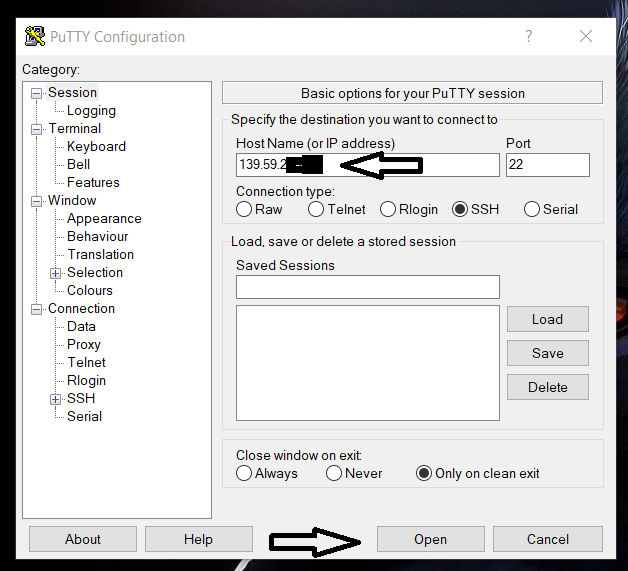Click the Saved Sessions name field

[368, 287]
